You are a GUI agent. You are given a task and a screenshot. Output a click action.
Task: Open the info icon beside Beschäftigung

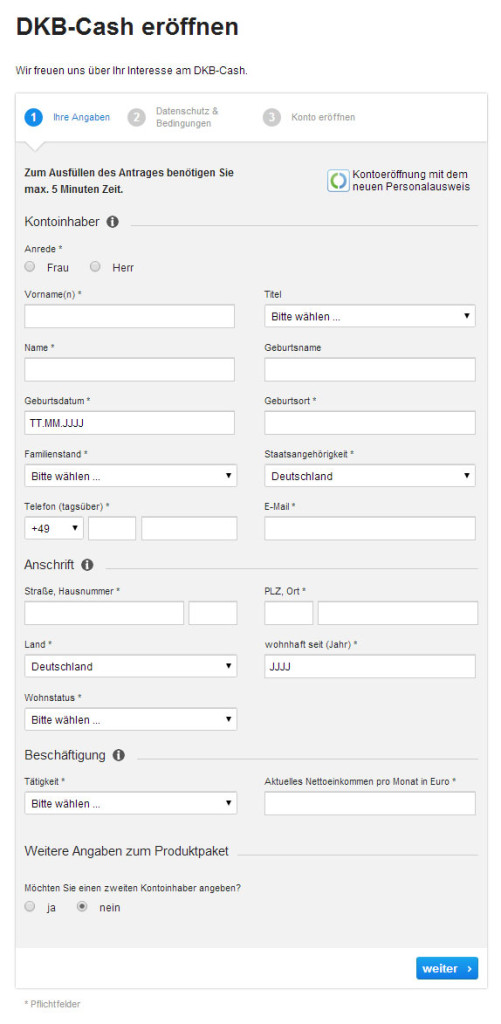118,756
